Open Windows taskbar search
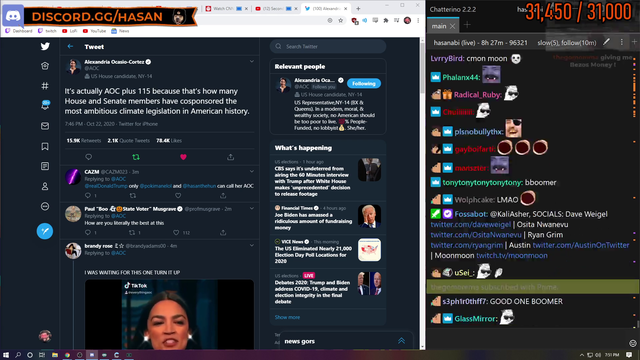This screenshot has height=360, width=640. [18, 355]
